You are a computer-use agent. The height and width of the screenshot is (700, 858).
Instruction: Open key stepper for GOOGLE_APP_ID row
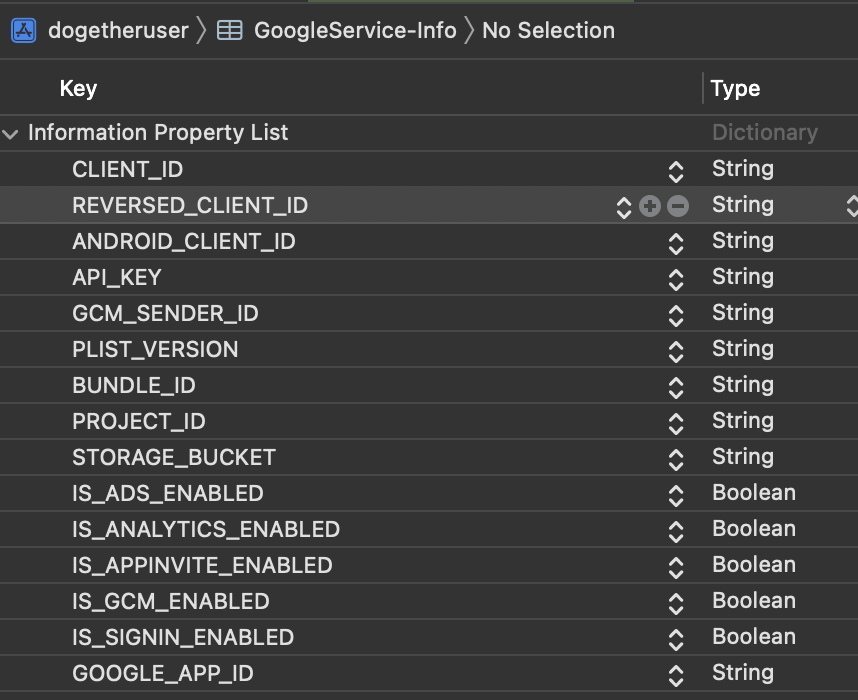(676, 676)
